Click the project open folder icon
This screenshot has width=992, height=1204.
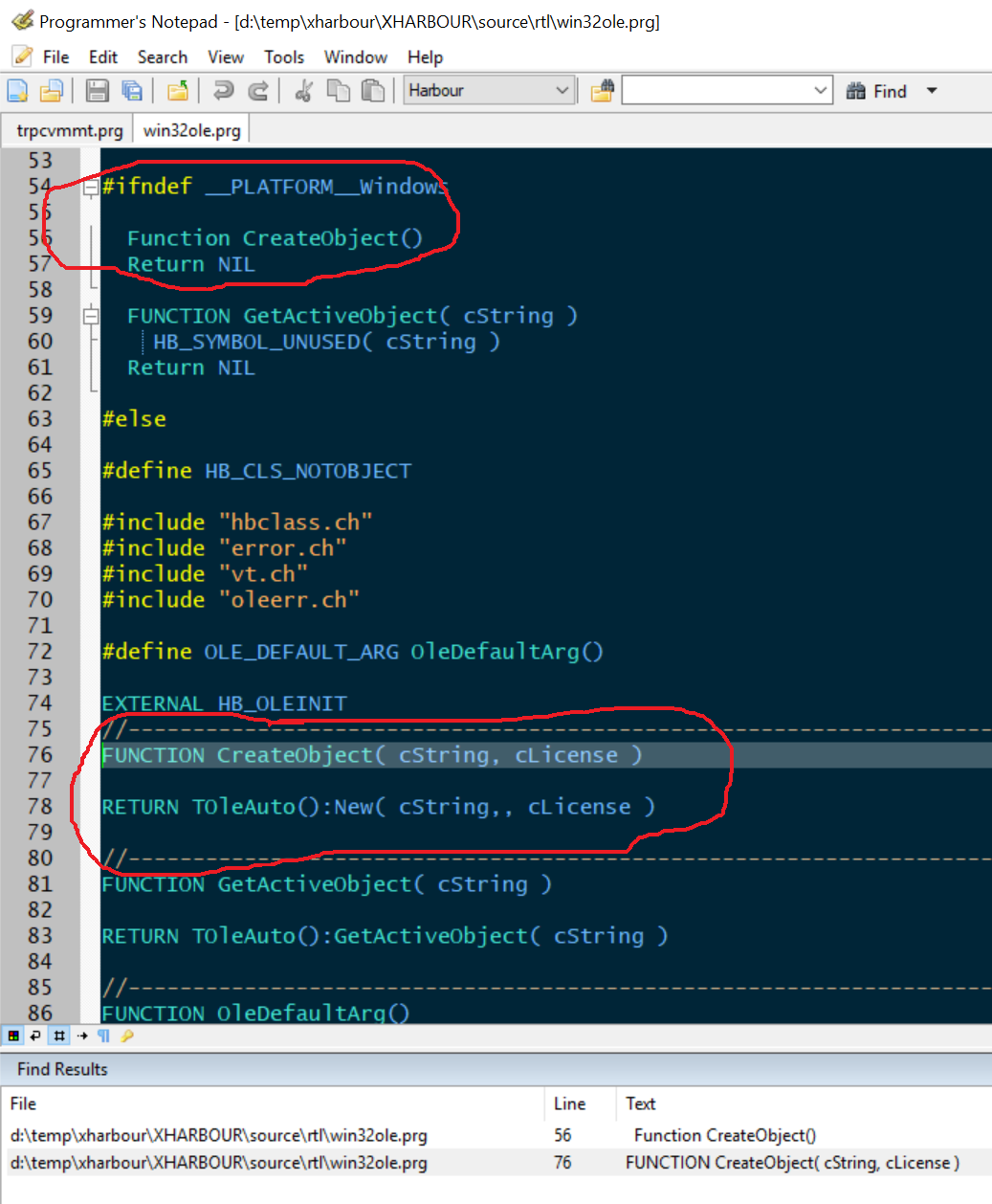pyautogui.click(x=178, y=91)
